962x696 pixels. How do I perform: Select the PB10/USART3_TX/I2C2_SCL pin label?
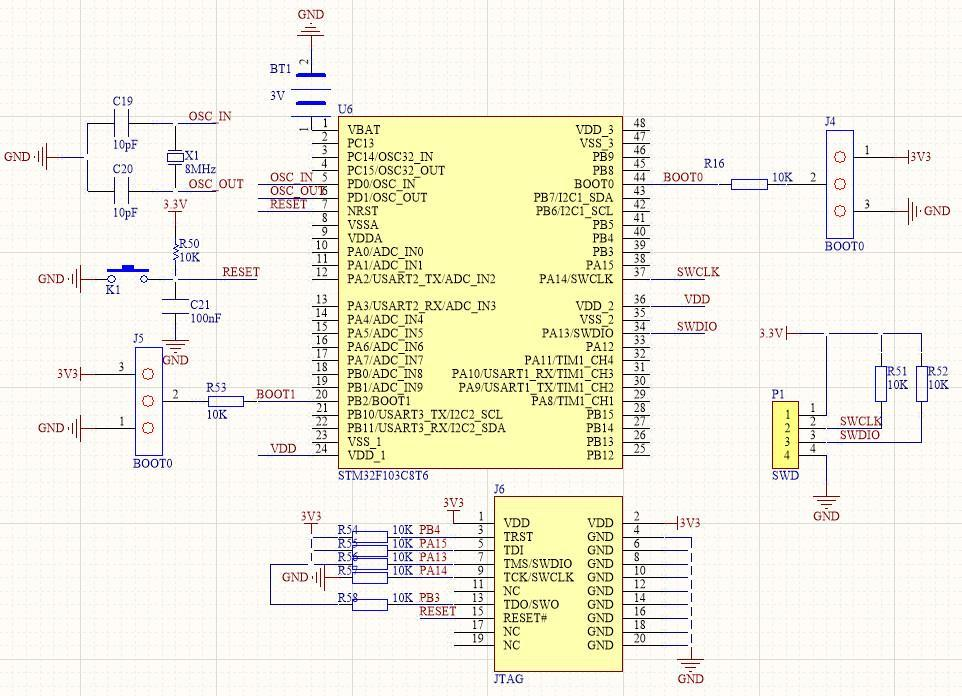pyautogui.click(x=425, y=414)
